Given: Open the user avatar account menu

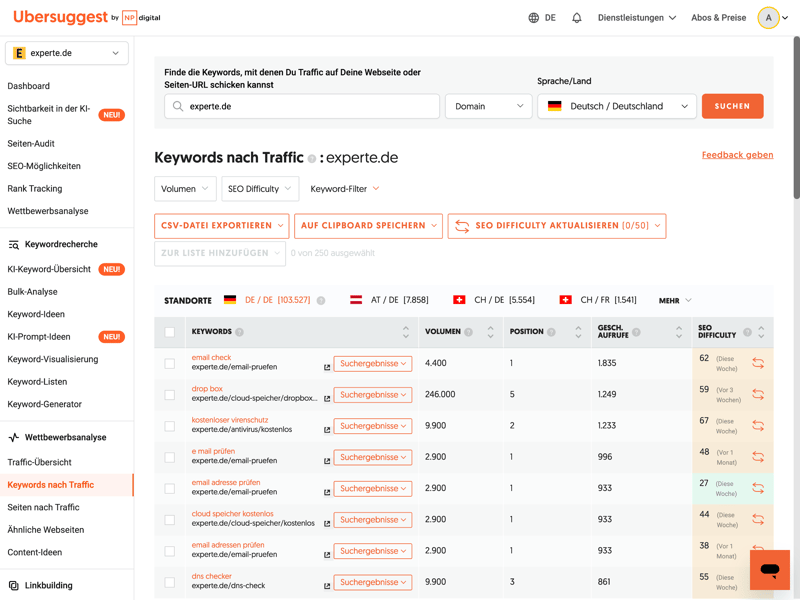Looking at the screenshot, I should [769, 18].
